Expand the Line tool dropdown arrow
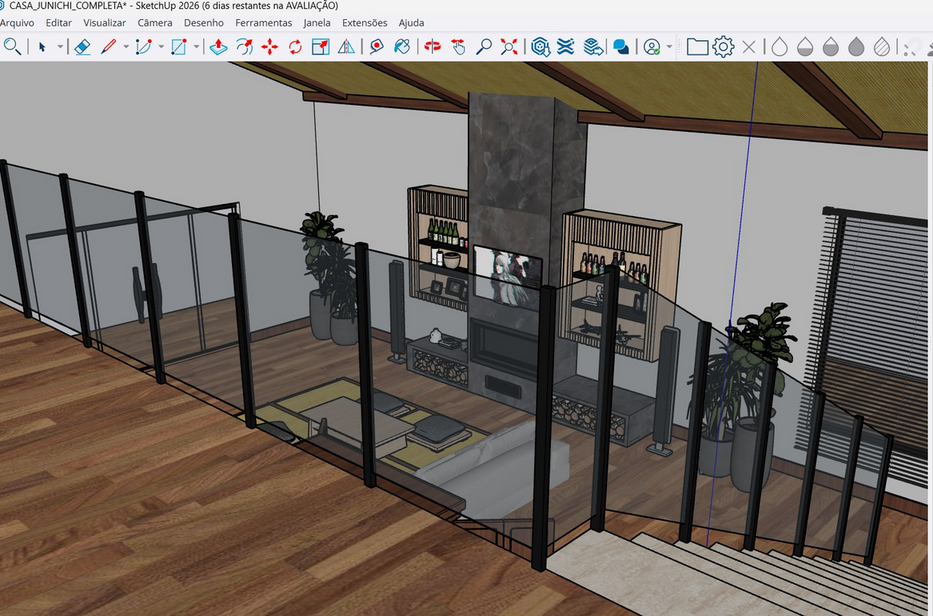The height and width of the screenshot is (616, 933). coord(126,47)
